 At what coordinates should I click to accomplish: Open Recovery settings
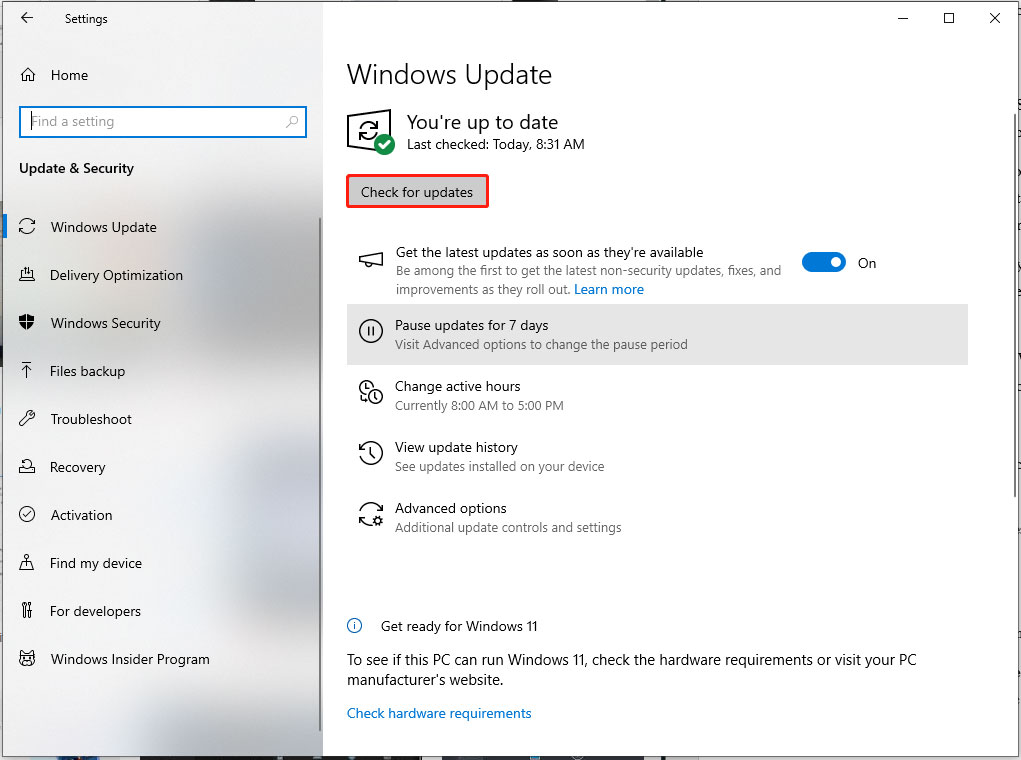[x=161, y=467]
